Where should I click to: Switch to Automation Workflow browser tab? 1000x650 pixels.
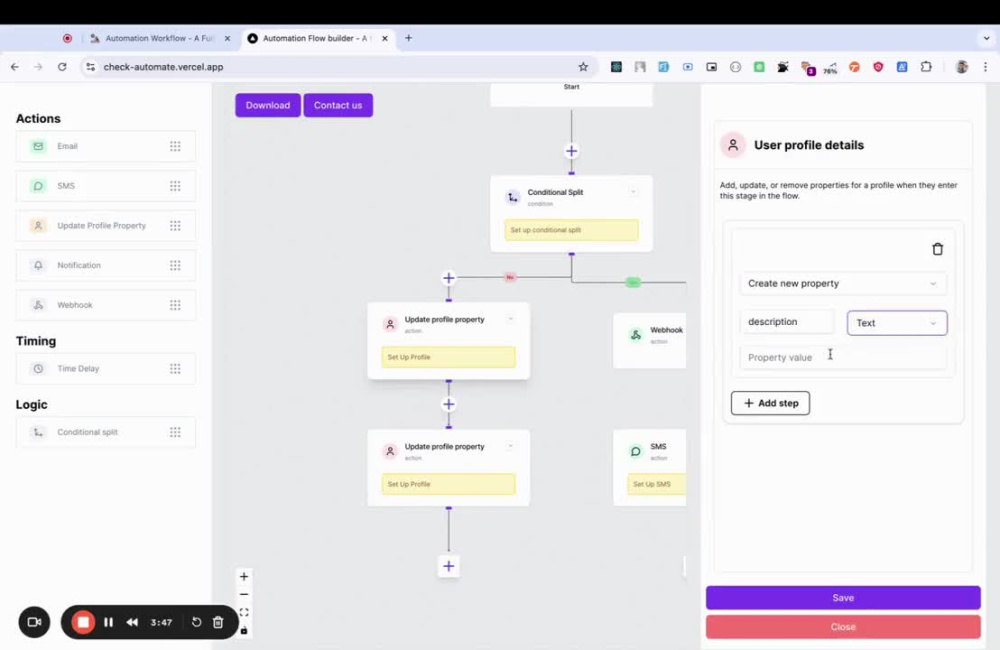click(x=159, y=38)
